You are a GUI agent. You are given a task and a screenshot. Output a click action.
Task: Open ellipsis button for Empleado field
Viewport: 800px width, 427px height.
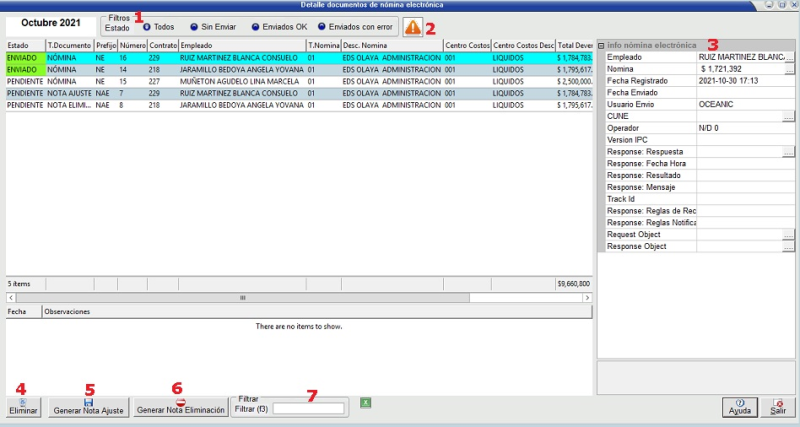click(x=788, y=58)
